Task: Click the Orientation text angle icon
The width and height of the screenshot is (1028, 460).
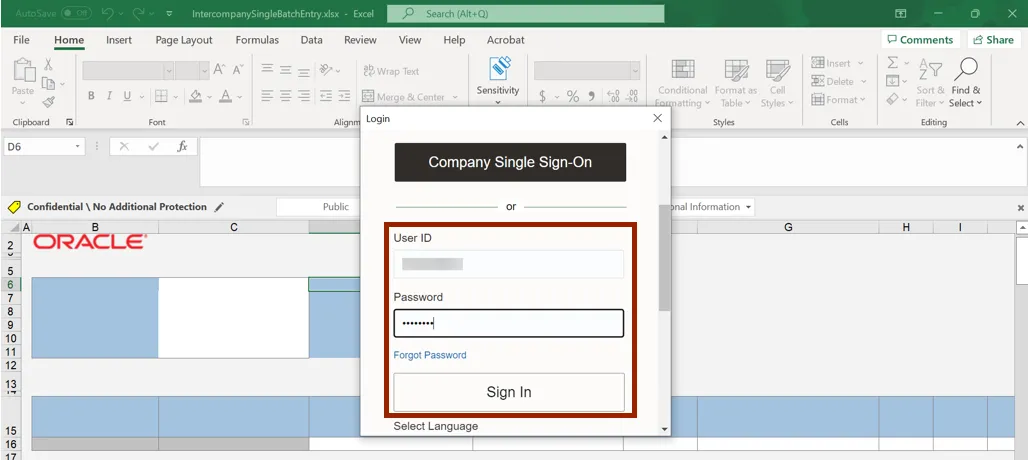Action: point(325,69)
